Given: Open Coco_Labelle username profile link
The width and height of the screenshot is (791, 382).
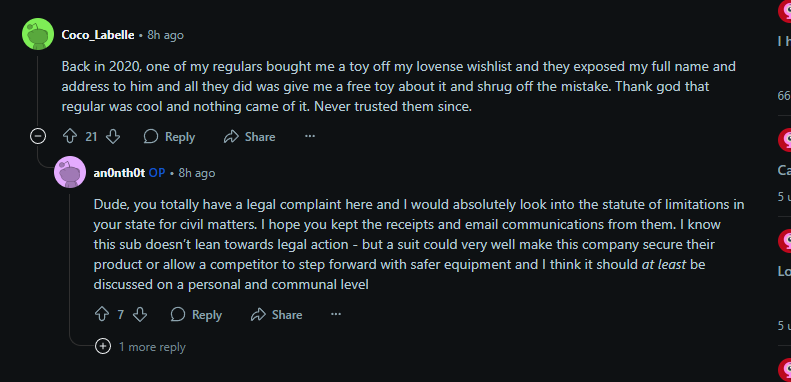Looking at the screenshot, I should pos(98,35).
